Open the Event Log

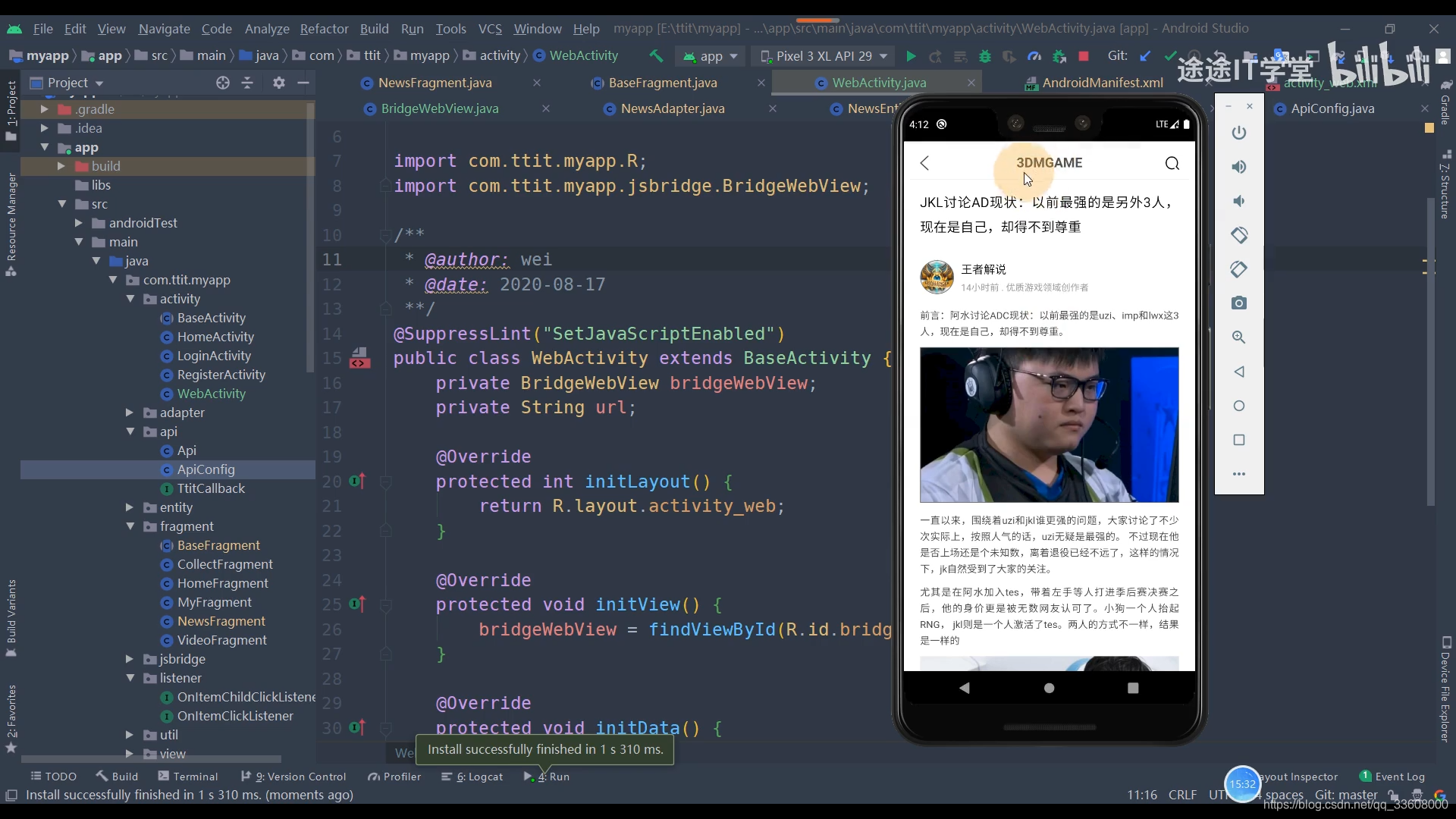(1392, 777)
